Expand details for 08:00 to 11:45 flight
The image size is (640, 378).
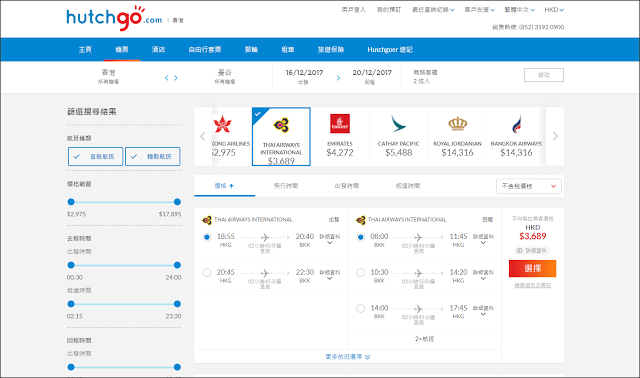483,239
